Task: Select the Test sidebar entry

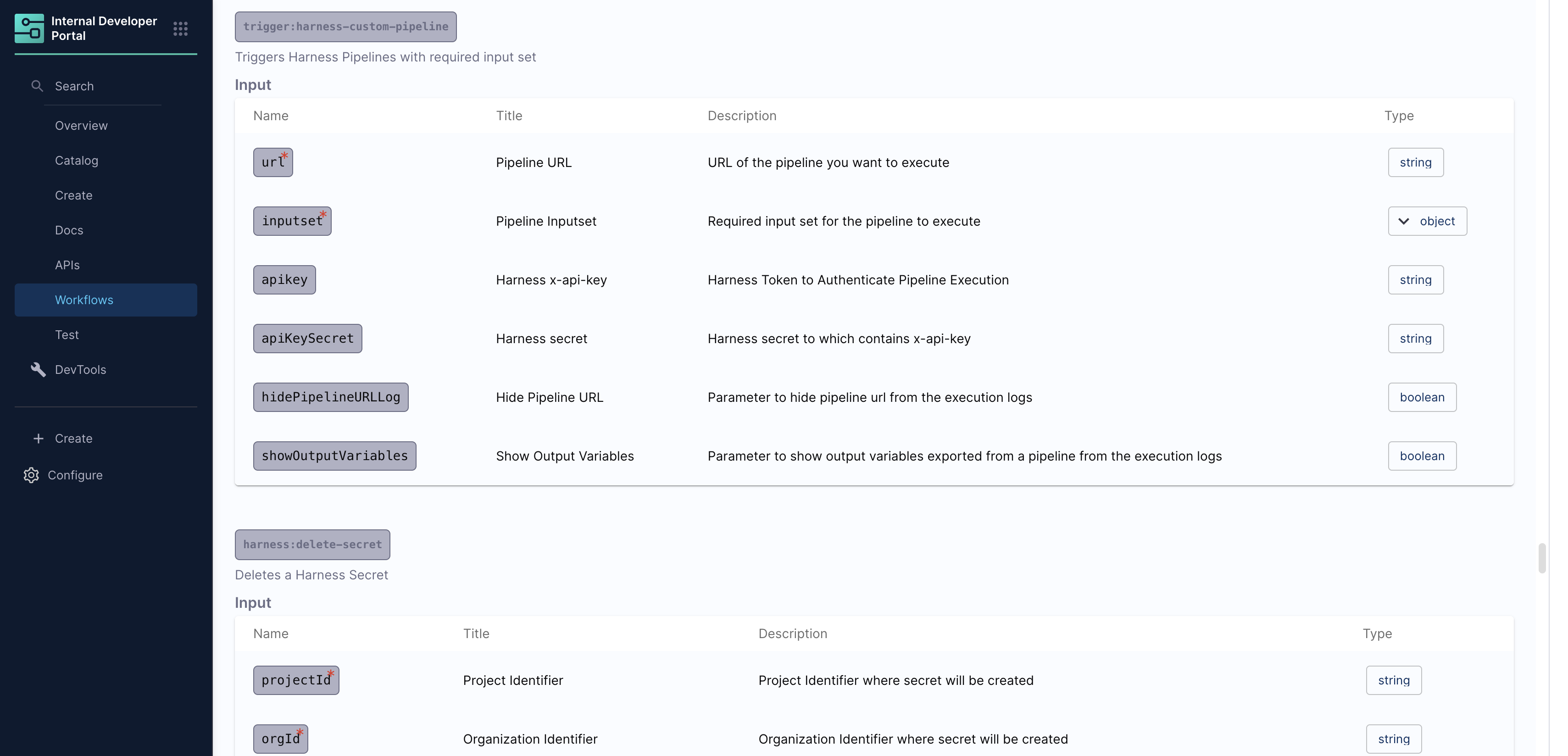Action: click(67, 335)
